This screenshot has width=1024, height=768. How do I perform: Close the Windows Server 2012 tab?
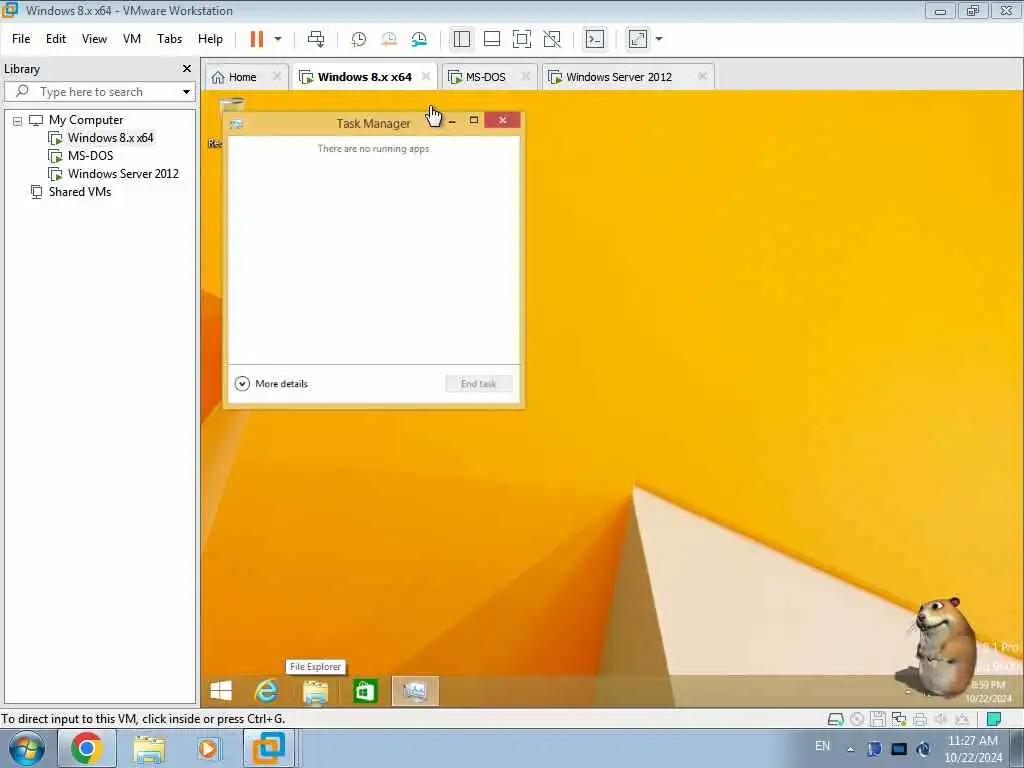click(703, 76)
